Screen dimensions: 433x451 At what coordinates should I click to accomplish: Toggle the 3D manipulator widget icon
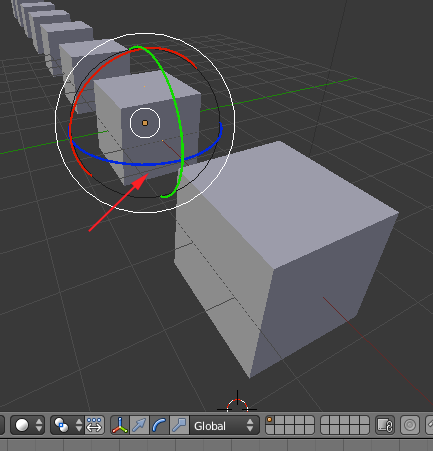pos(120,425)
